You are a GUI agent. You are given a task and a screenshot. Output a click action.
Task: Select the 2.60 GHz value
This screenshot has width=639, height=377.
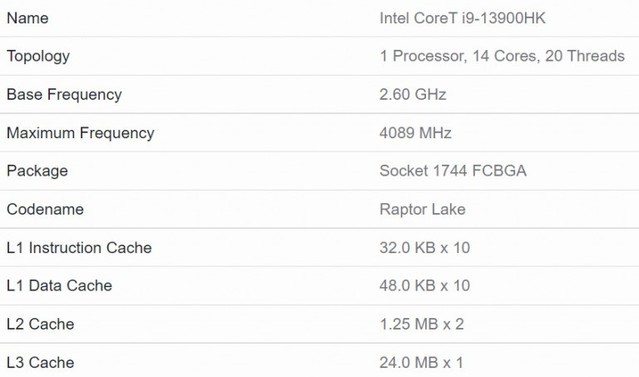[413, 94]
